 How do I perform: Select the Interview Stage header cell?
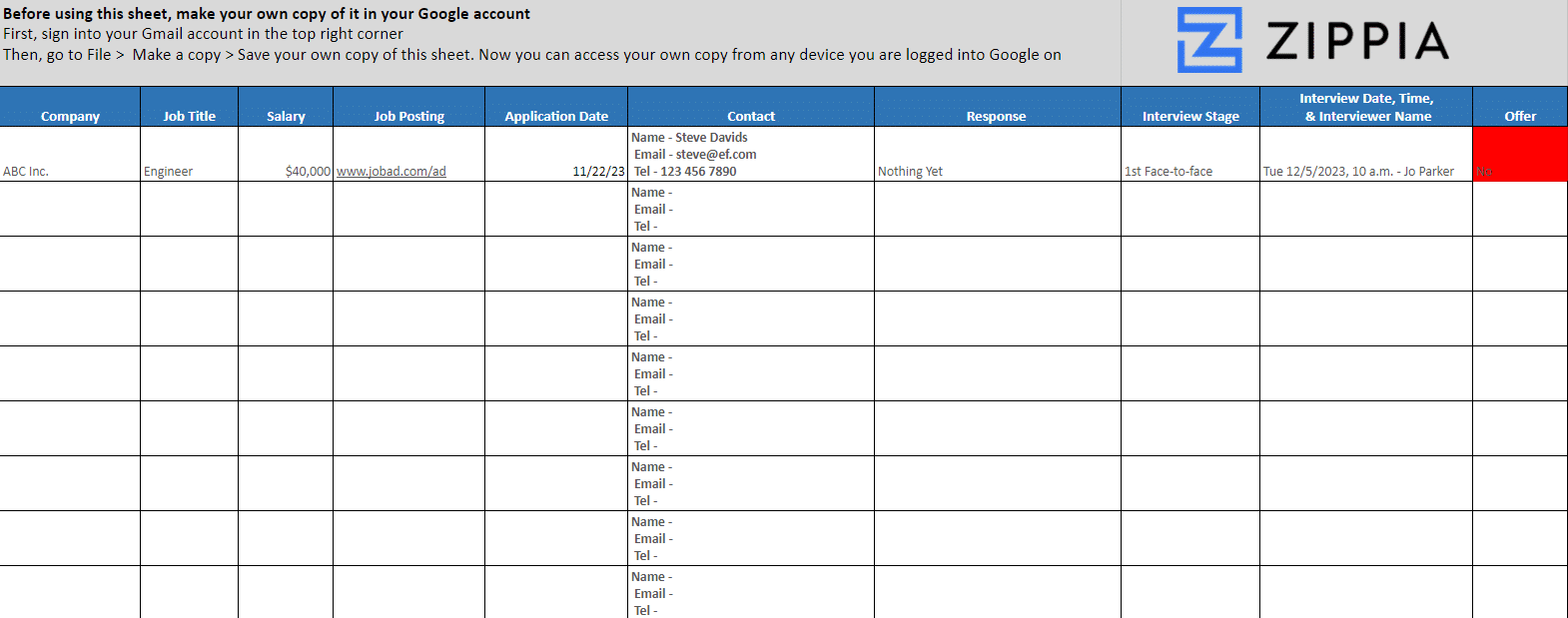pos(1189,116)
